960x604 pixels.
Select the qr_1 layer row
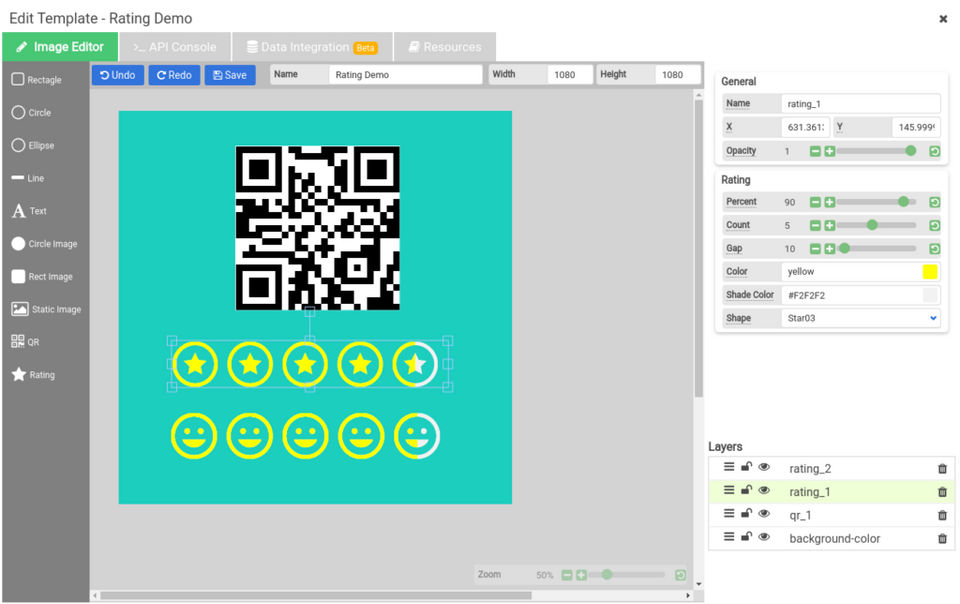click(831, 515)
